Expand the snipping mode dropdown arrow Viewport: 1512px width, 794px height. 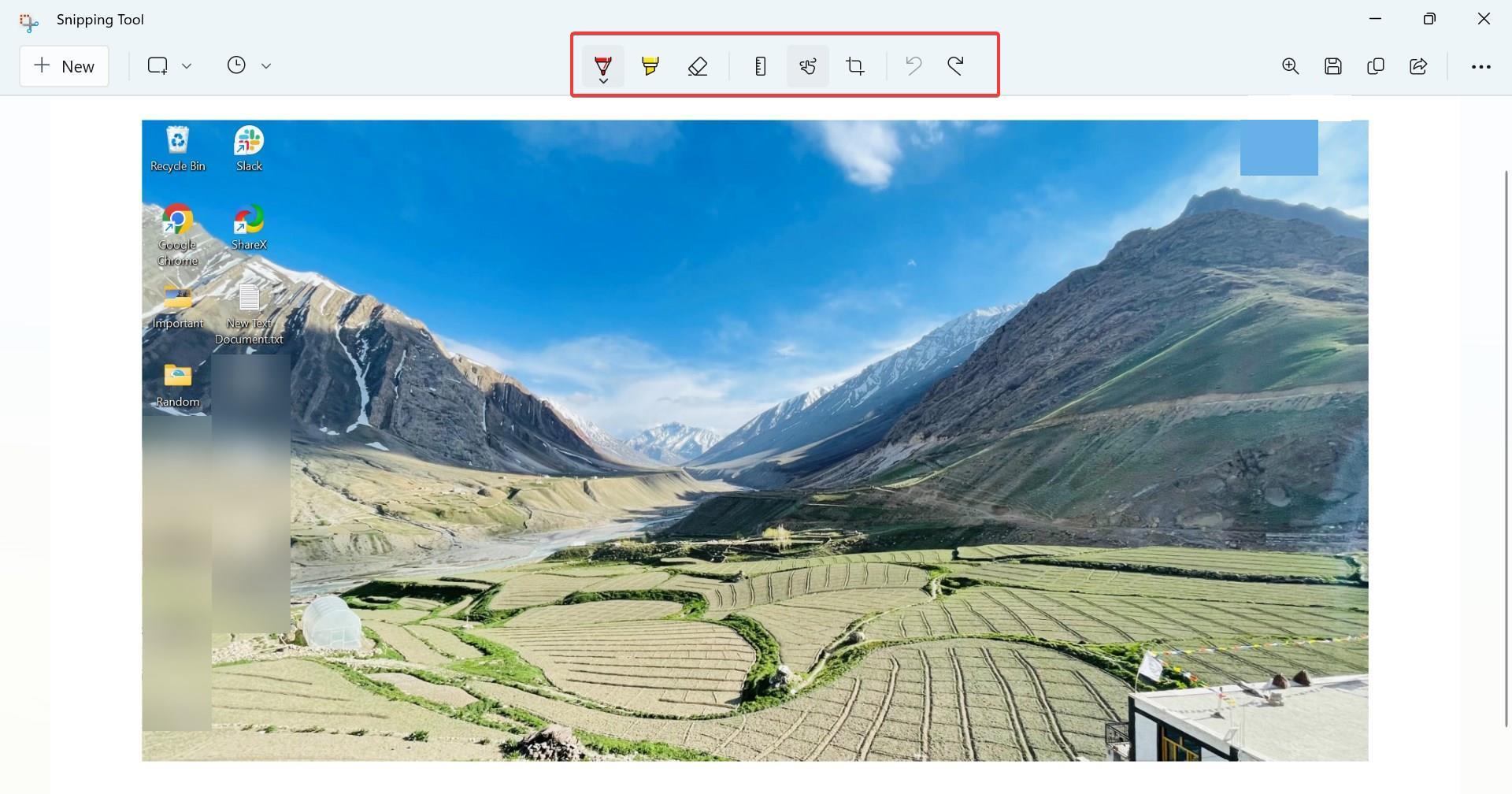tap(187, 66)
